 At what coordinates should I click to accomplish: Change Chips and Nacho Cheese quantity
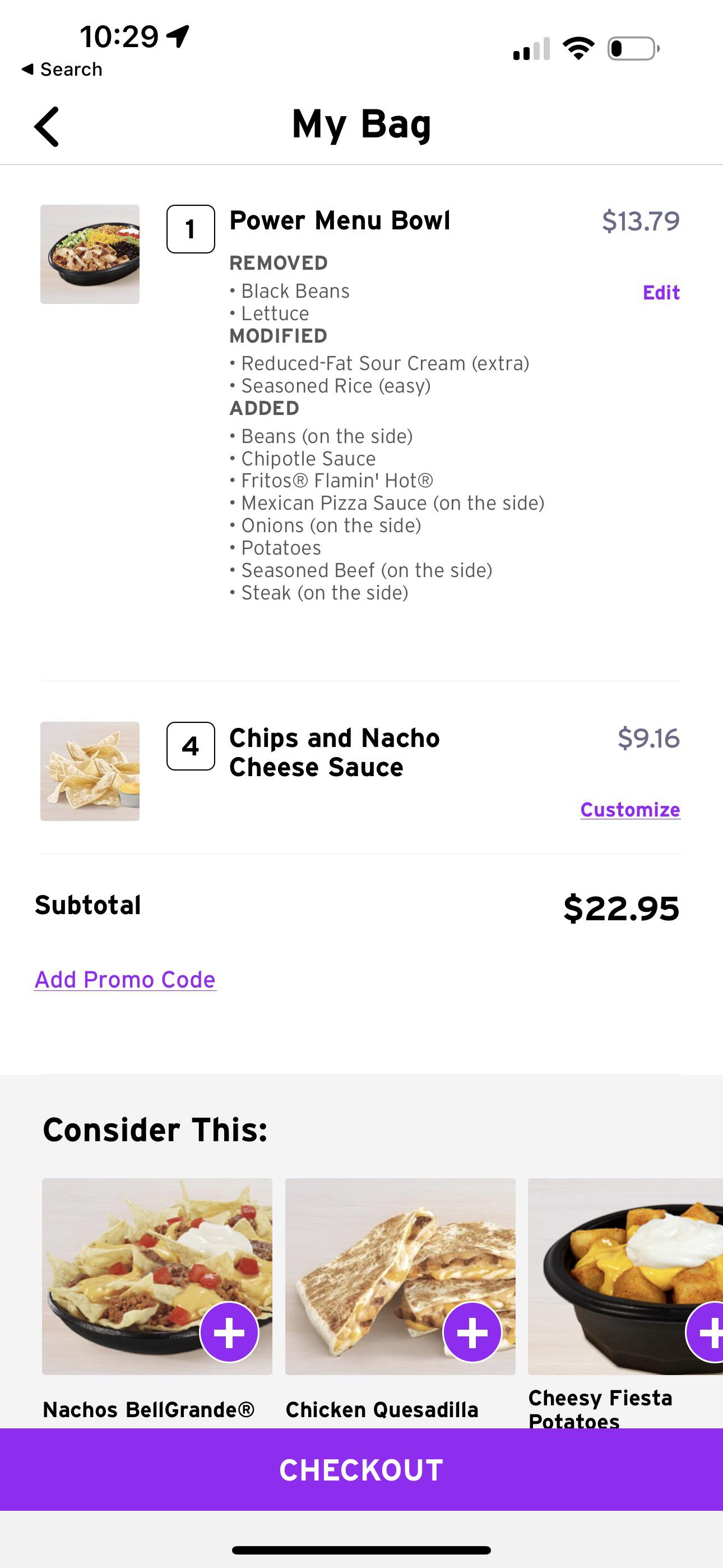pyautogui.click(x=191, y=746)
